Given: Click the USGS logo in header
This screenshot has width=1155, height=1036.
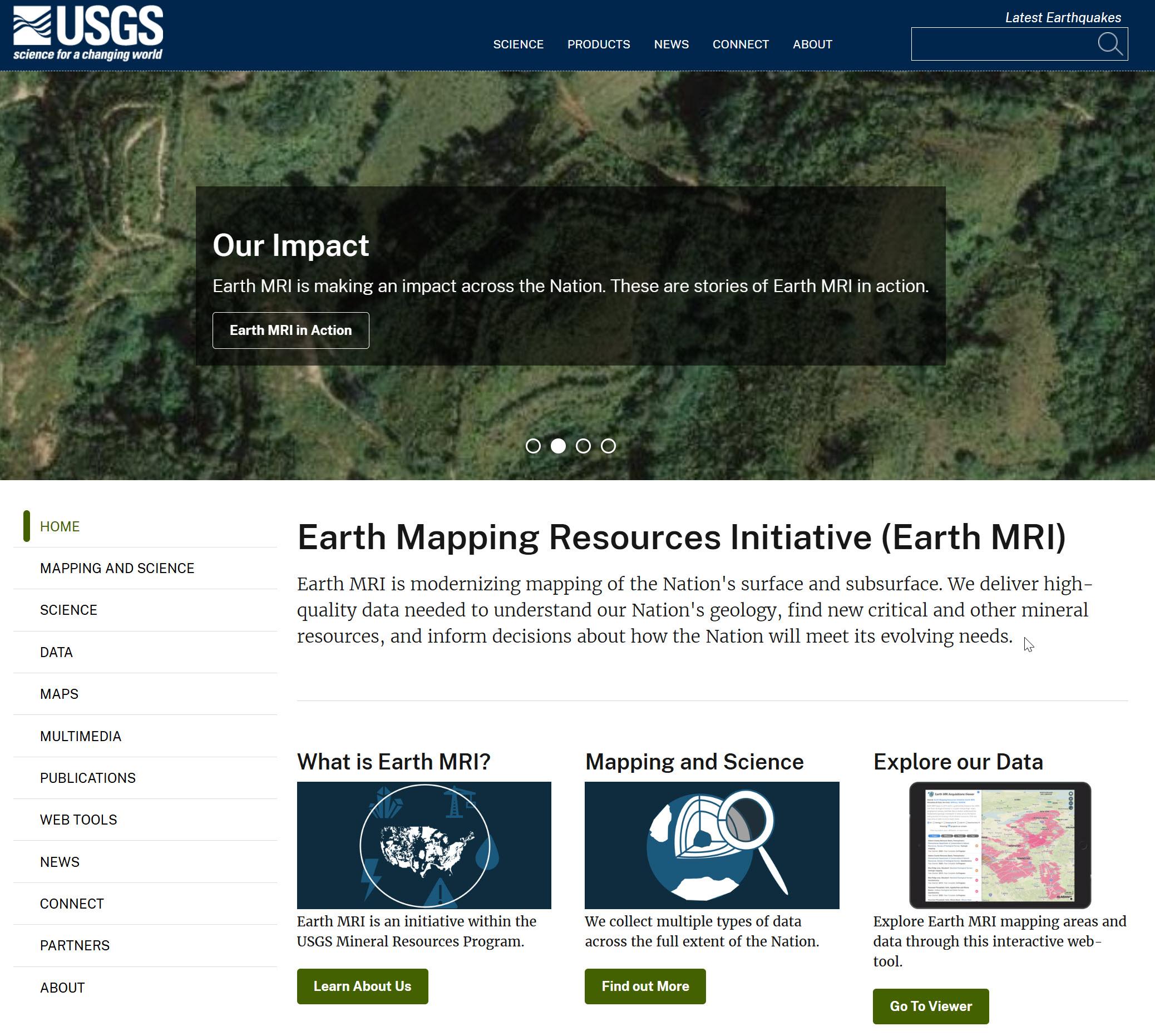Looking at the screenshot, I should 88,33.
